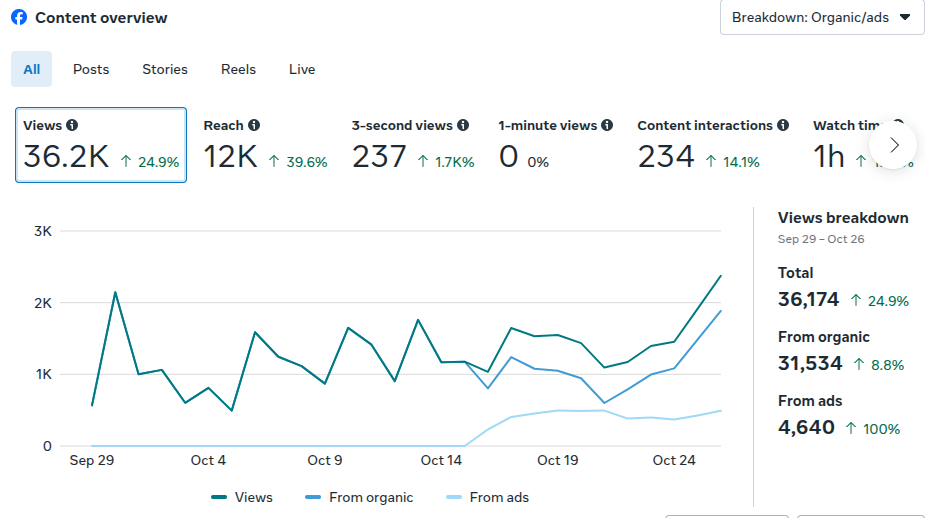The width and height of the screenshot is (941, 518).
Task: Open the Live tab
Action: pyautogui.click(x=302, y=69)
